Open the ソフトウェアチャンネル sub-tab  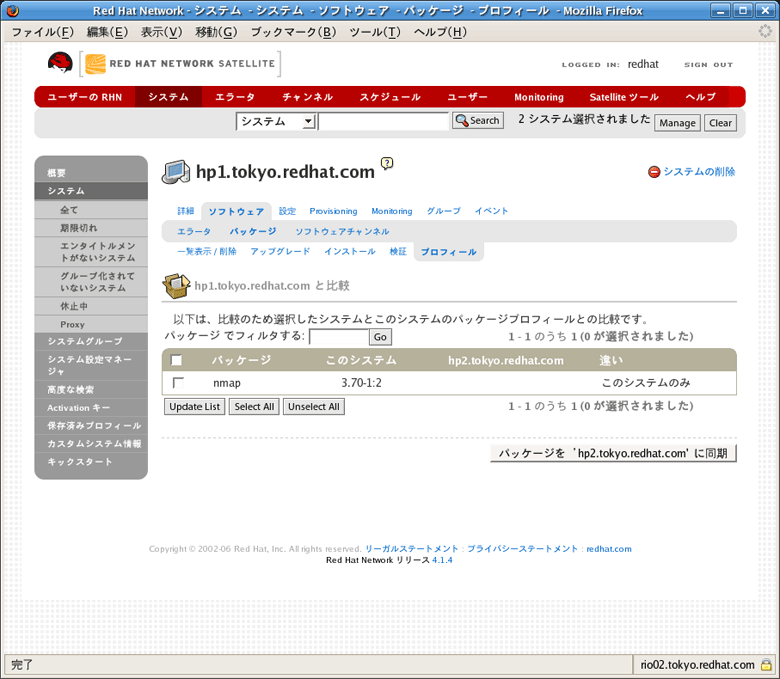(342, 231)
